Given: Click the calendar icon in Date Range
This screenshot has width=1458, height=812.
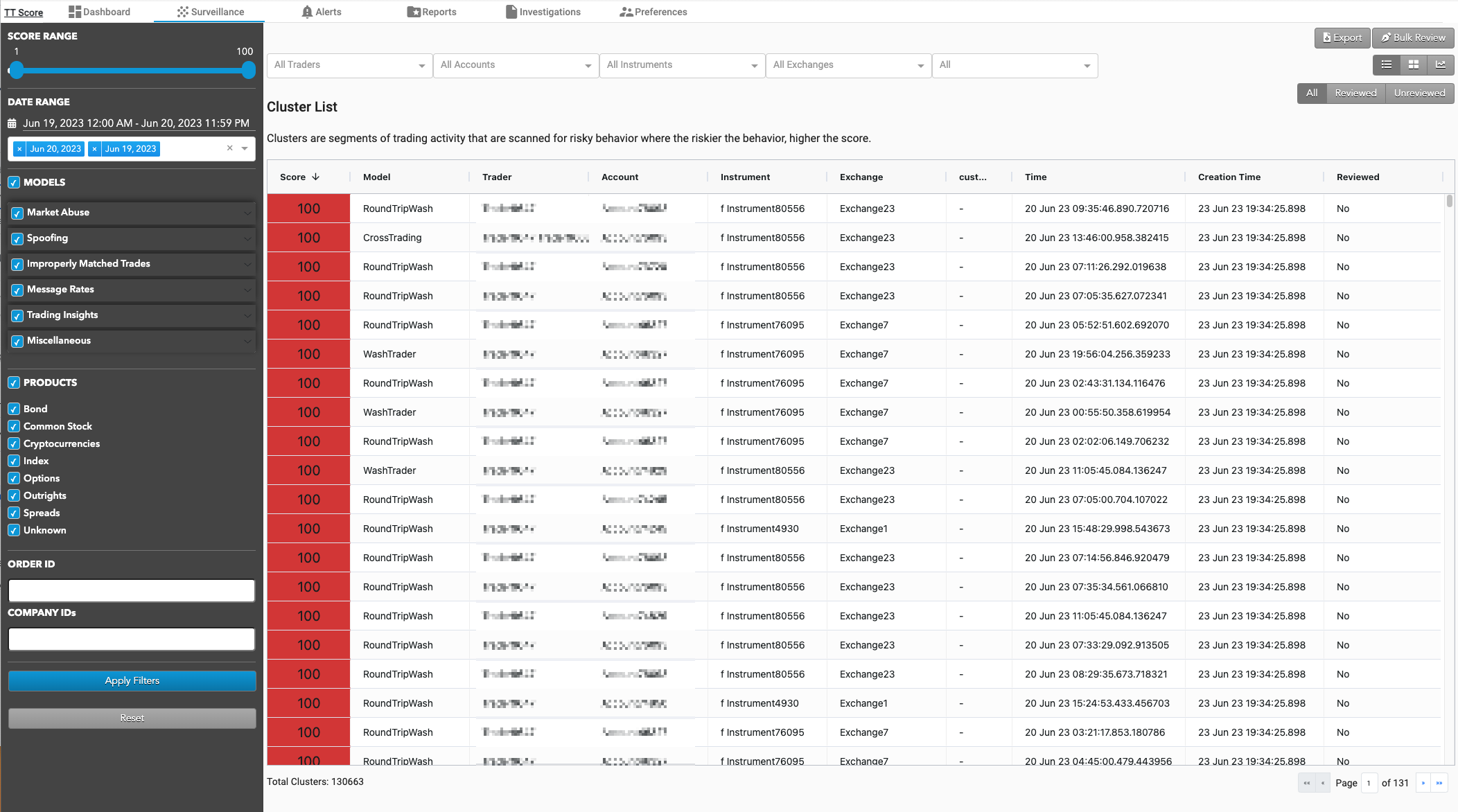Looking at the screenshot, I should coord(12,123).
